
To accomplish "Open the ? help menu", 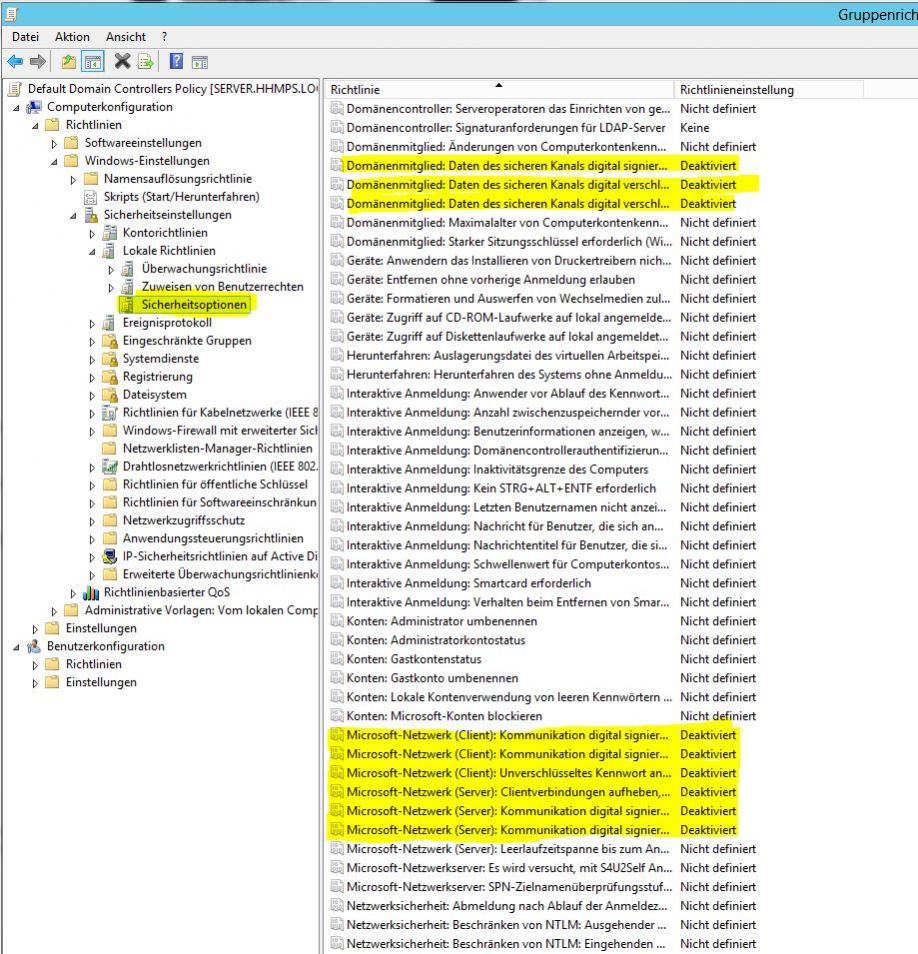I will [164, 37].
